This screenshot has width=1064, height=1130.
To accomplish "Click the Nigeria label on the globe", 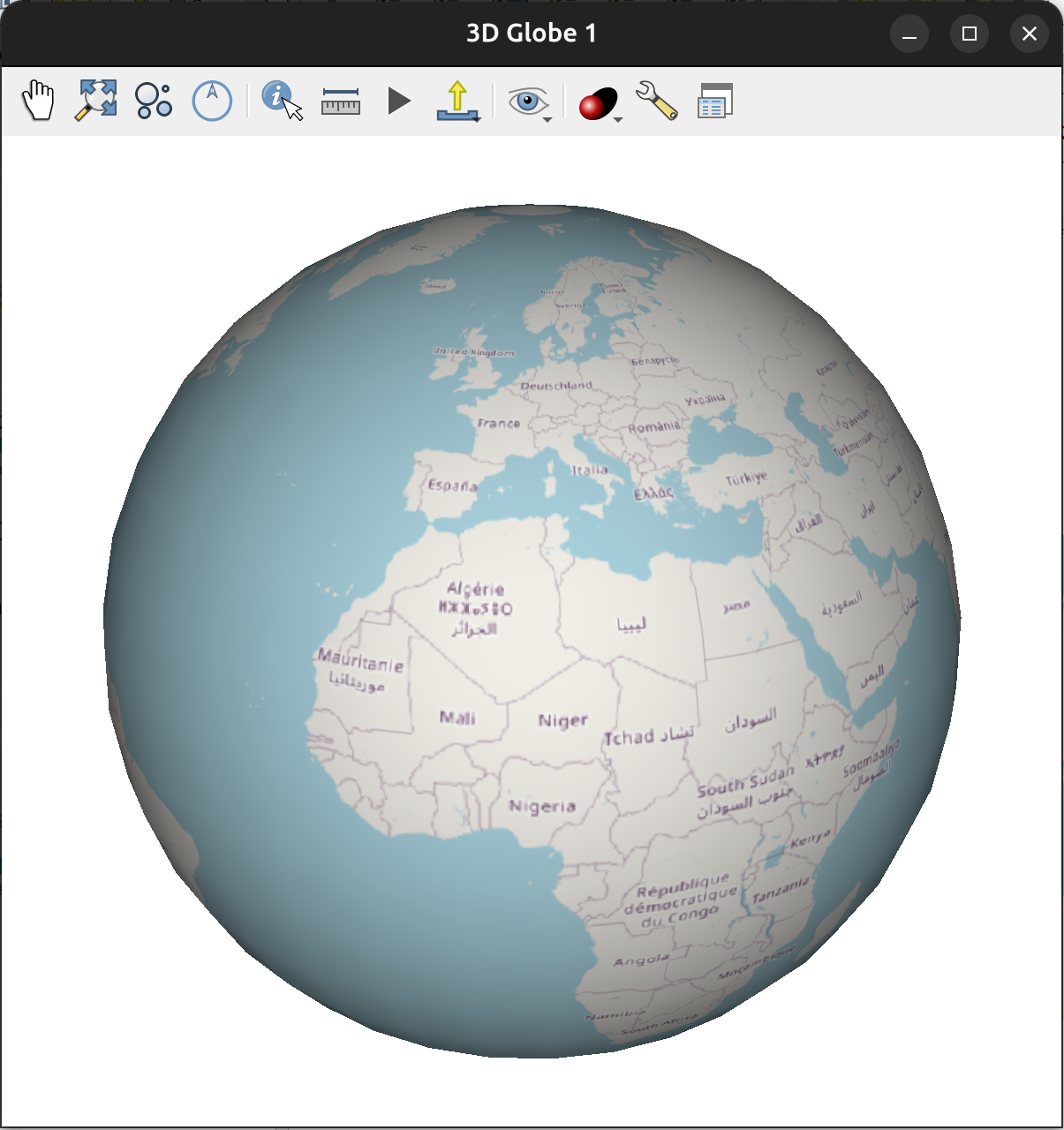I will [x=542, y=806].
